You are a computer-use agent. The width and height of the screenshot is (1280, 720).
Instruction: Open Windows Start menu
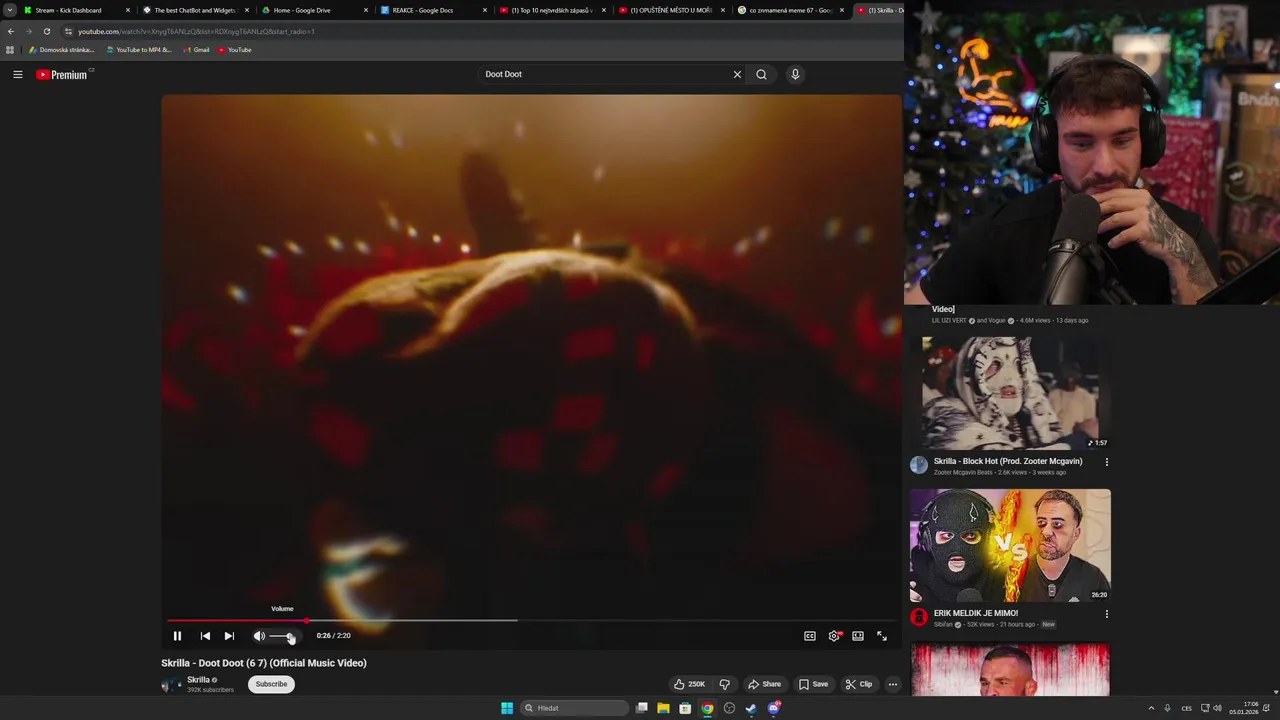click(x=507, y=708)
